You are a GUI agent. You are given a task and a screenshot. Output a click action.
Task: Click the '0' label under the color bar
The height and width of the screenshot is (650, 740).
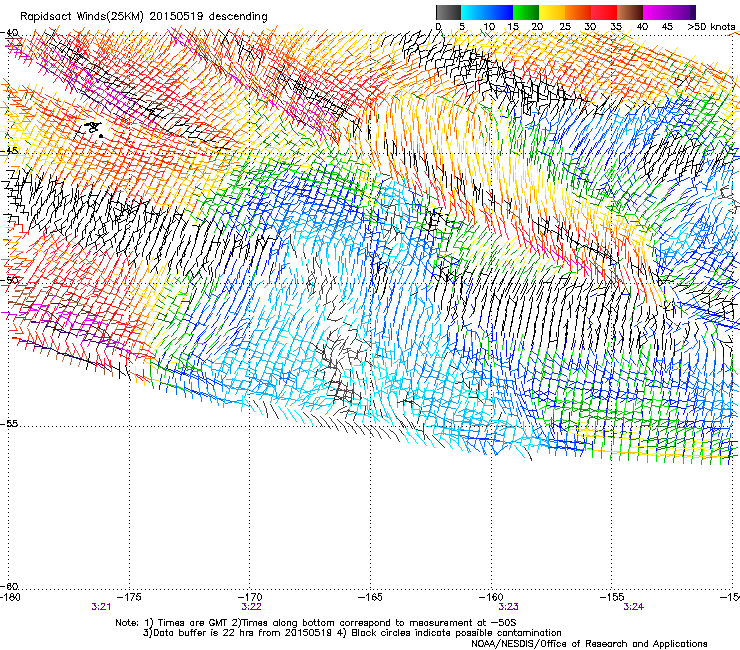(x=439, y=26)
